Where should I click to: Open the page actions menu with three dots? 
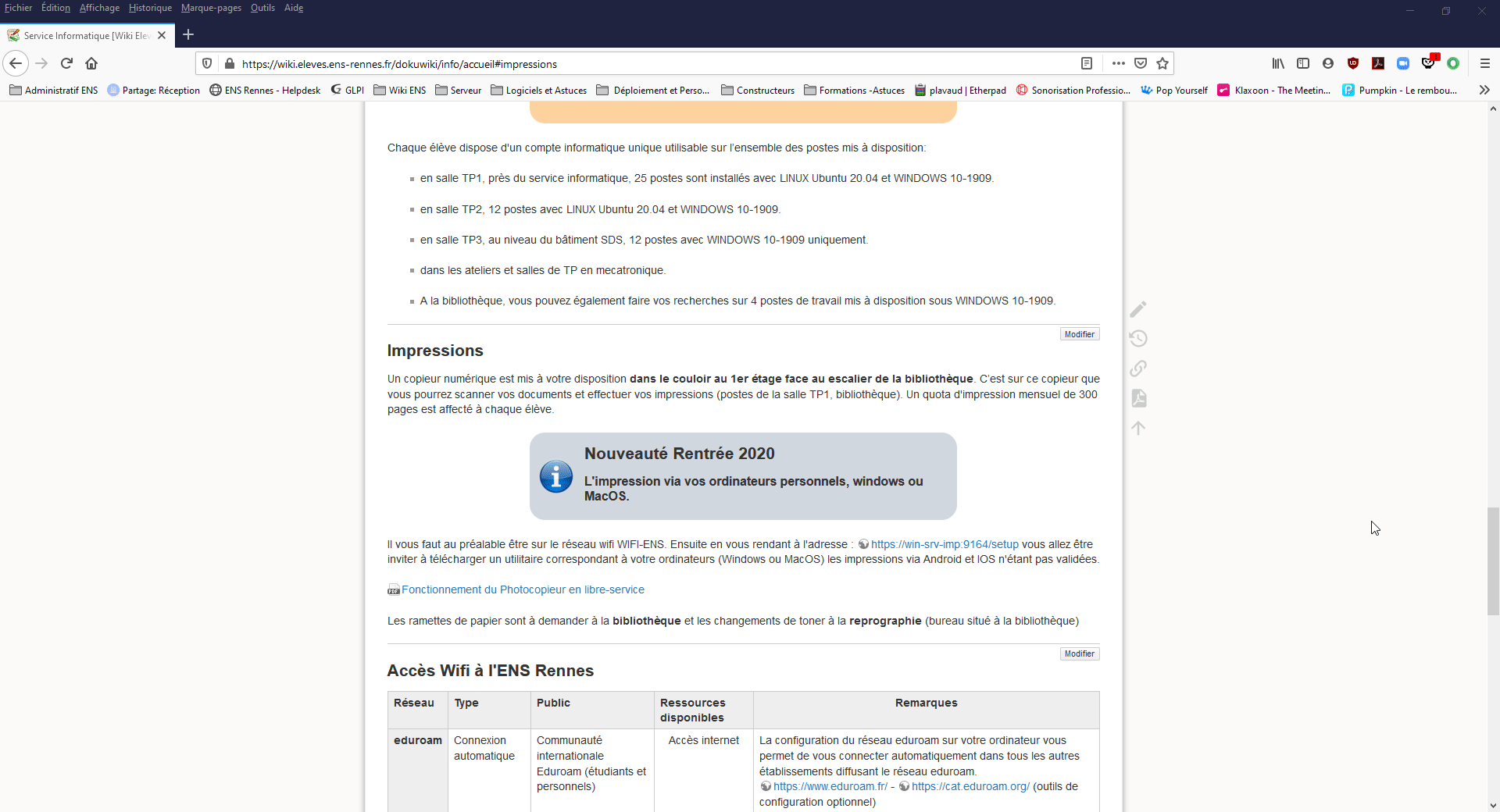pyautogui.click(x=1118, y=63)
